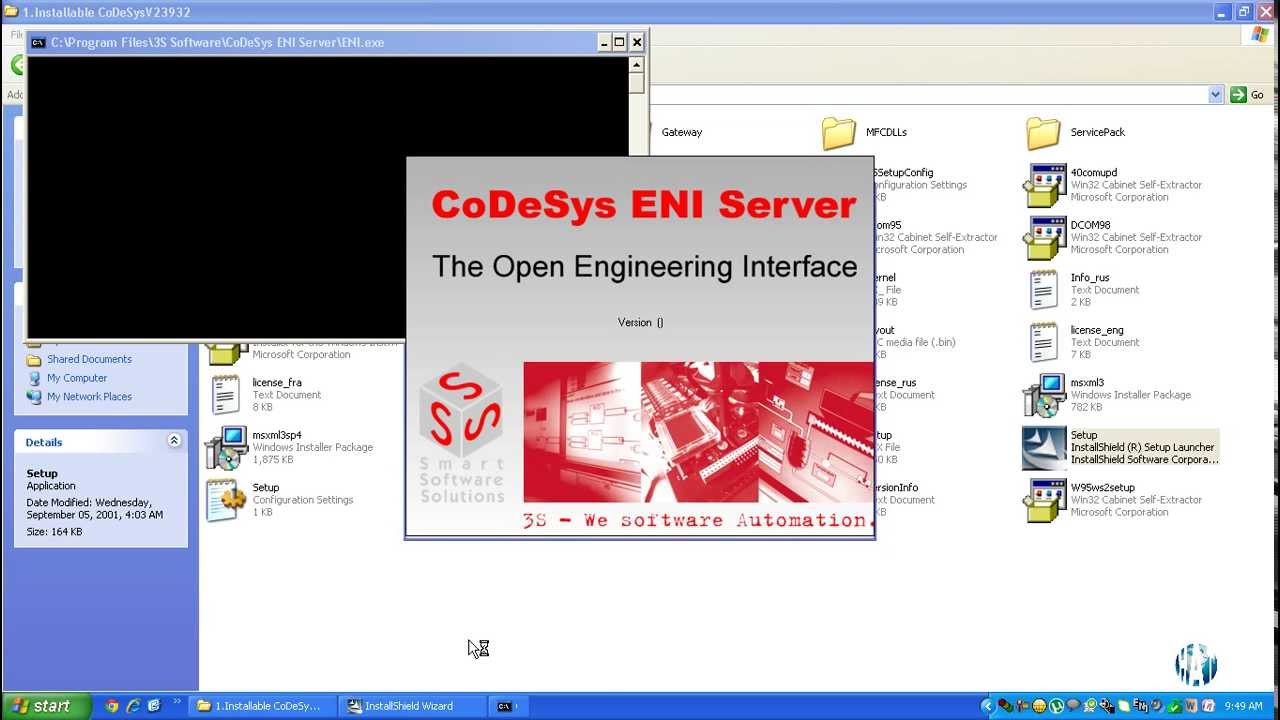1280x720 pixels.
Task: Click console window scroll up arrow
Action: click(636, 65)
